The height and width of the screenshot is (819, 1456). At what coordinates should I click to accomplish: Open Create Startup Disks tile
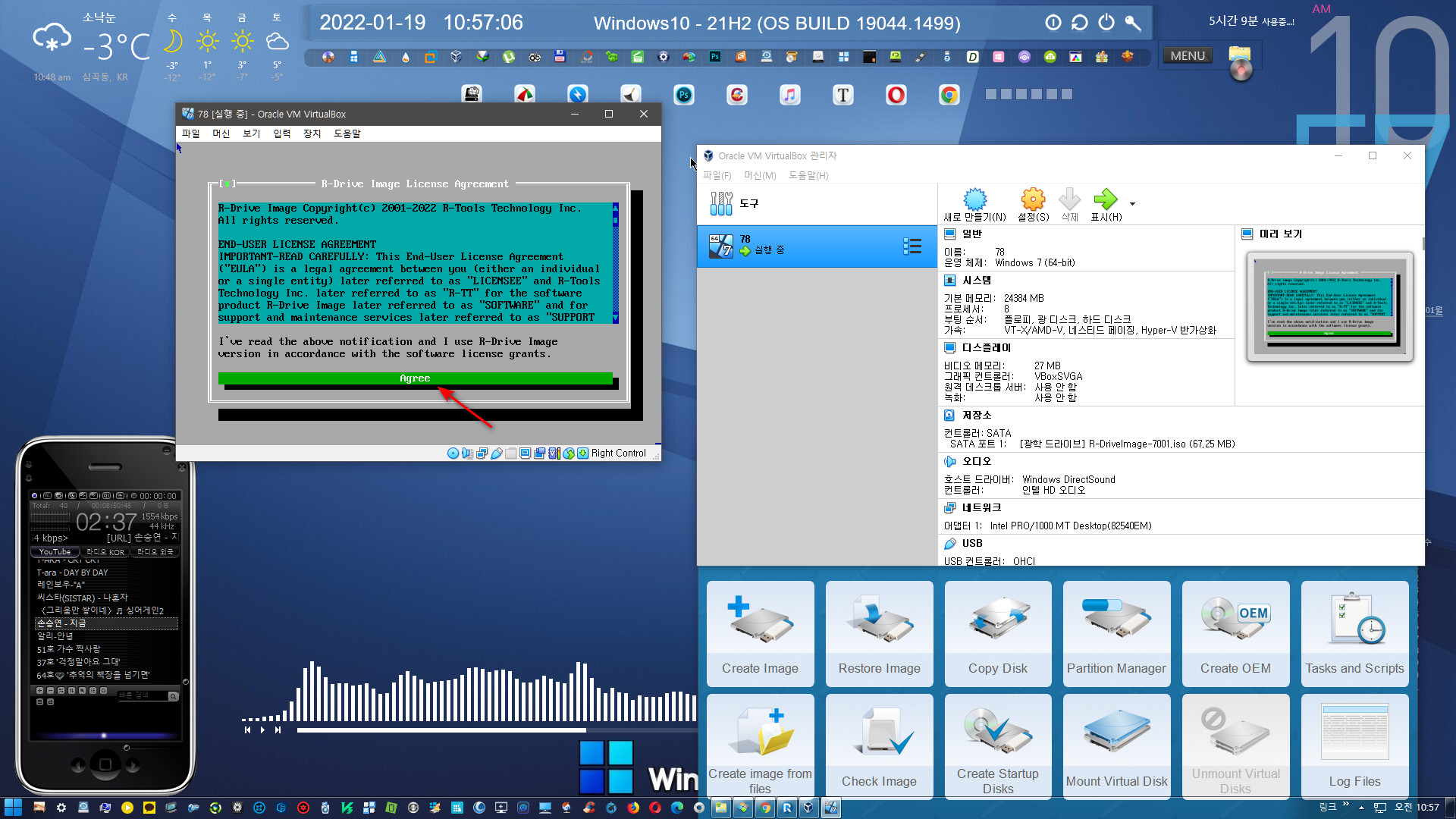998,746
